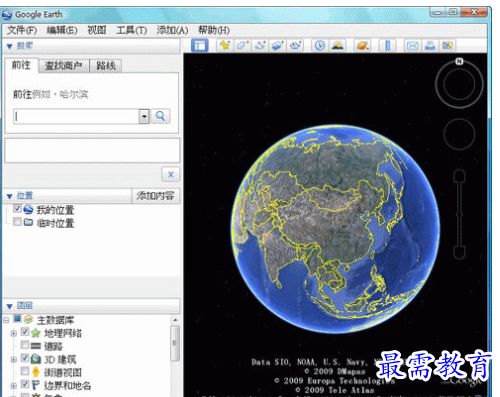Screen dimensions: 500x397
Task: Click the layers icon beside 主数据库
Action: pos(28,320)
